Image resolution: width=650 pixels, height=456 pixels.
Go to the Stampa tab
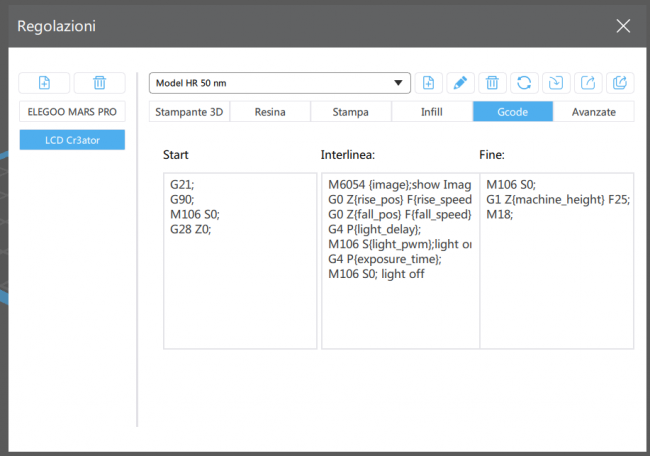(351, 112)
